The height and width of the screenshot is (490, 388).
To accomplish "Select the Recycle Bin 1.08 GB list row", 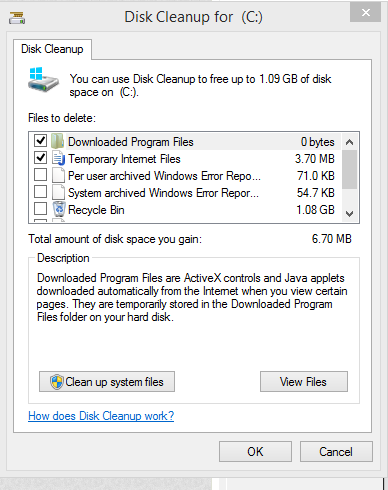I will coord(185,210).
